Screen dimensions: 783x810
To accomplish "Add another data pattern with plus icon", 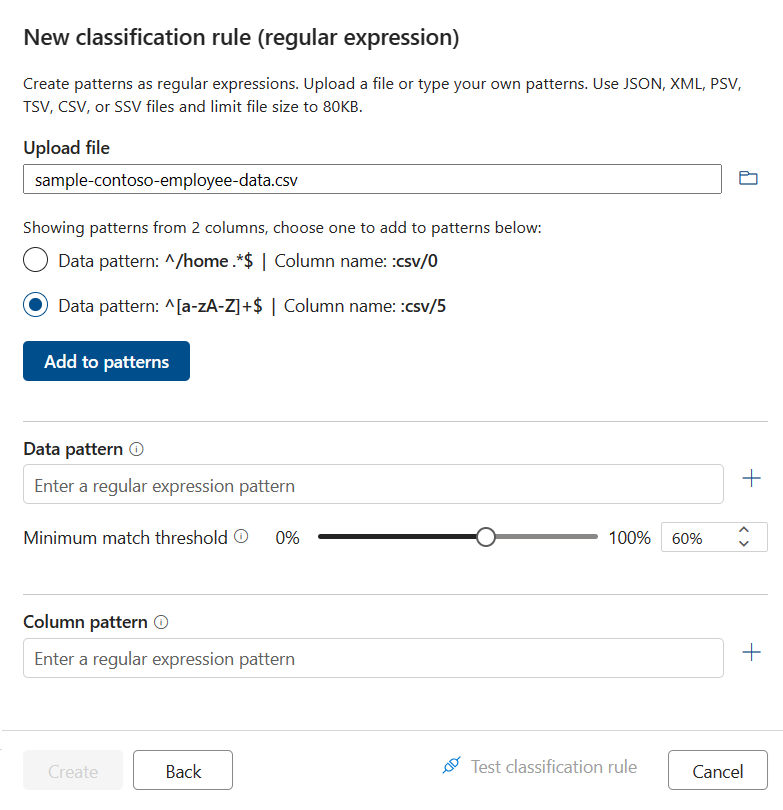I will pos(751,478).
